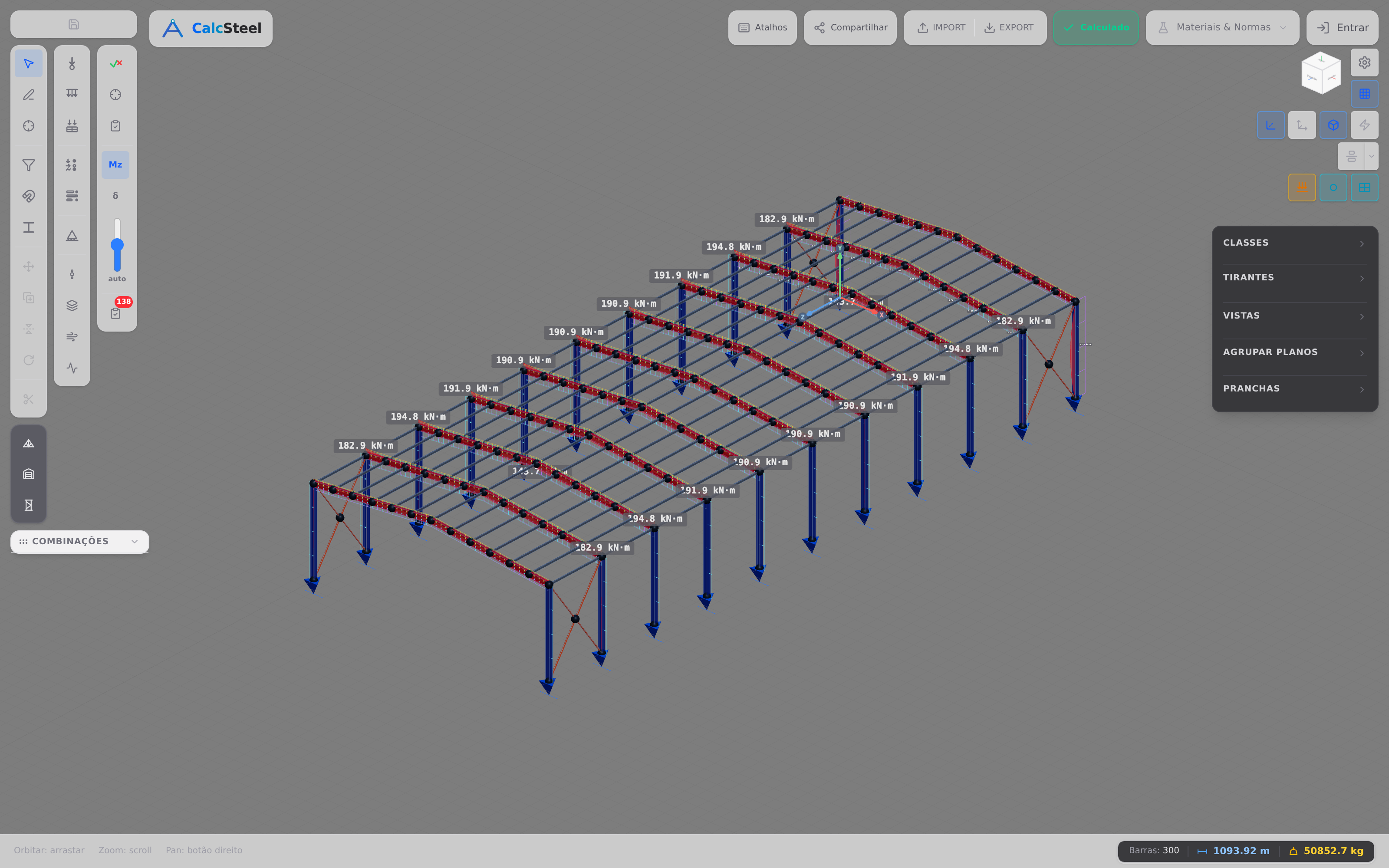Image resolution: width=1389 pixels, height=868 pixels.
Task: Toggle the orange loads visibility button
Action: tap(1302, 188)
